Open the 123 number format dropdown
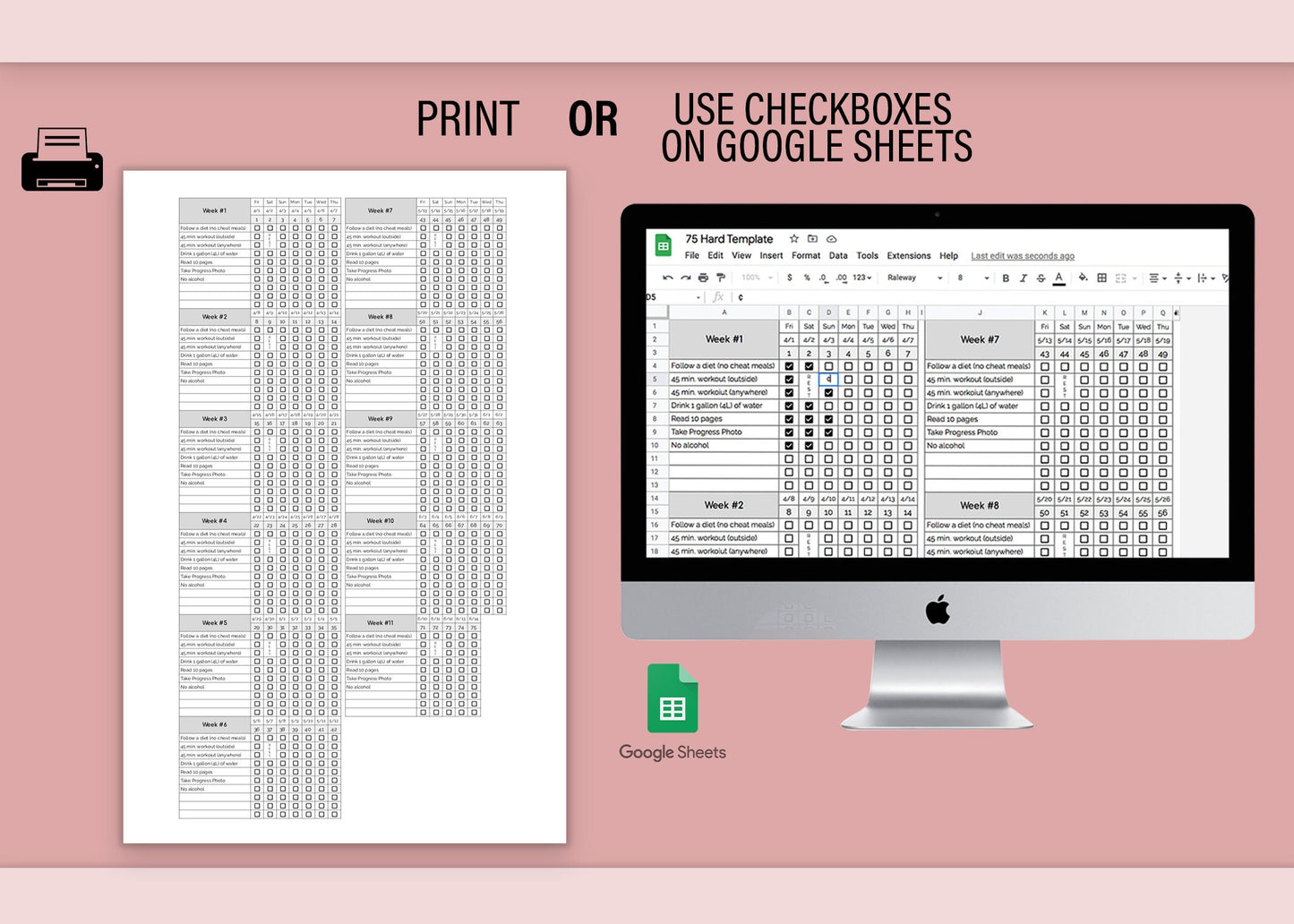This screenshot has height=924, width=1294. coord(861,278)
